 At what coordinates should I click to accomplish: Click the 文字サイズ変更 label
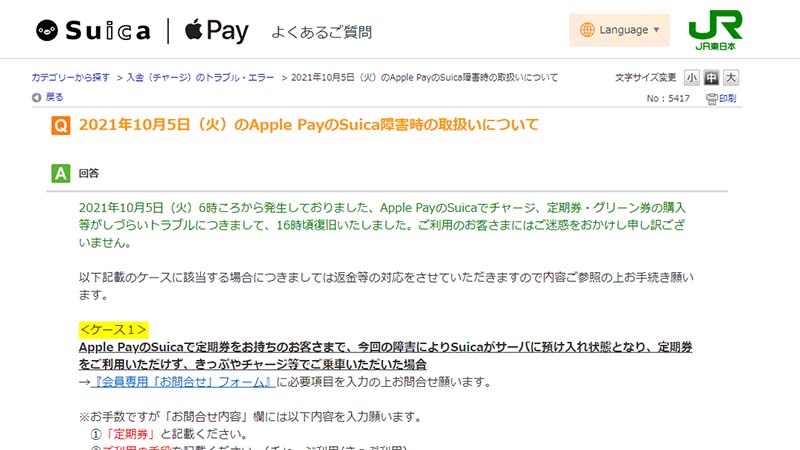point(645,78)
